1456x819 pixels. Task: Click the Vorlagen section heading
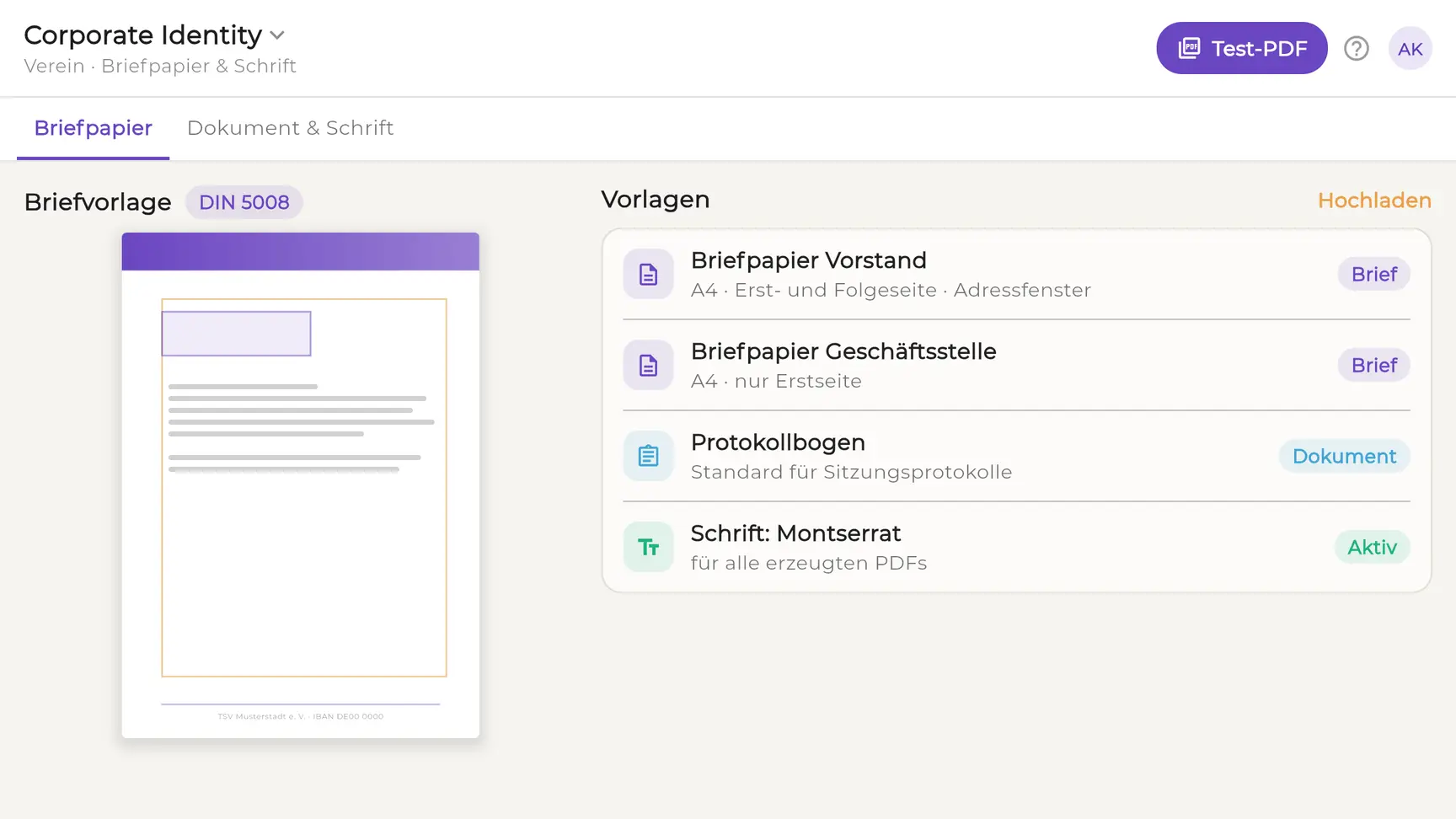tap(656, 200)
